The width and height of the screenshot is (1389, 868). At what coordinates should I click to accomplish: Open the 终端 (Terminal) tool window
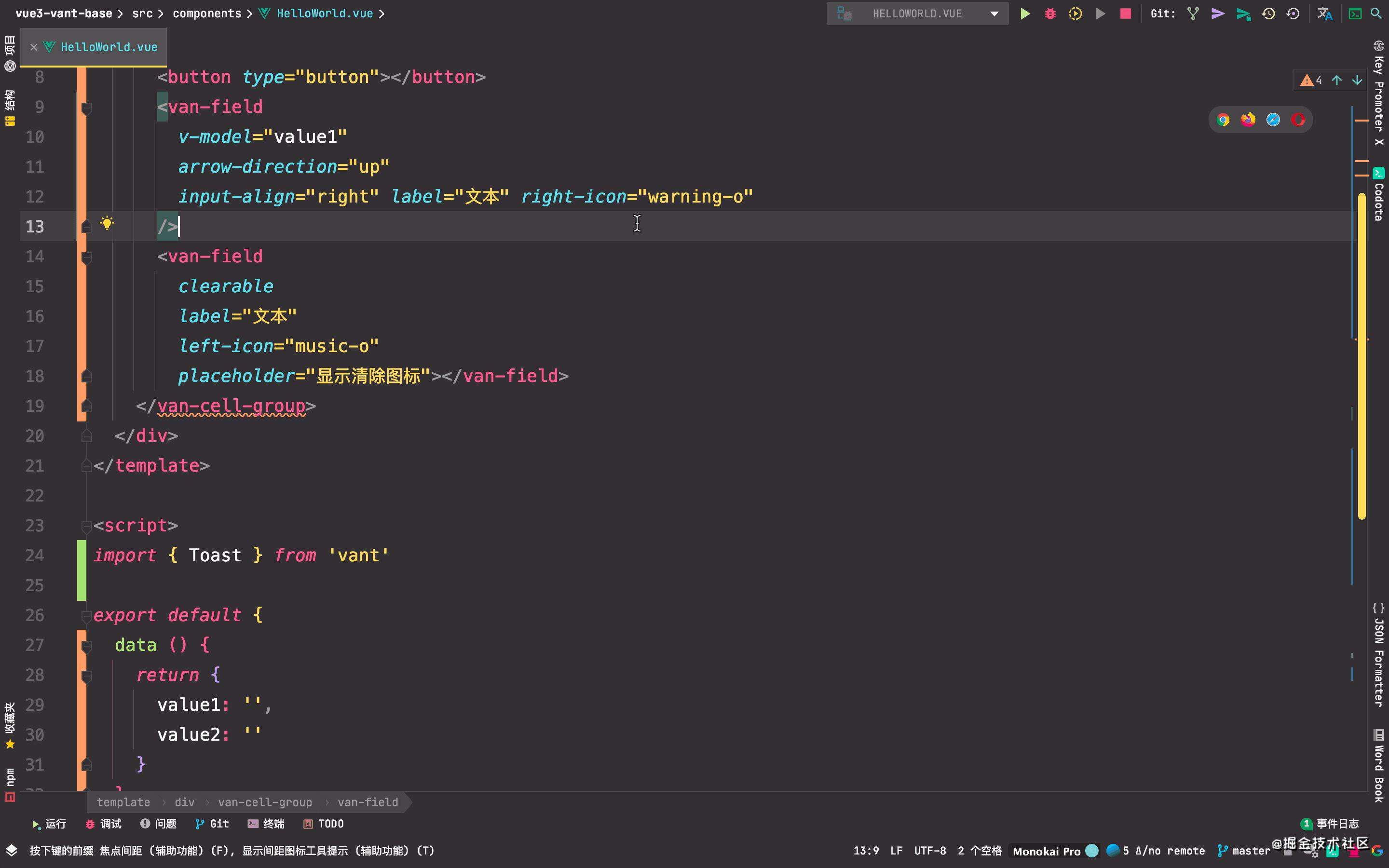pyautogui.click(x=266, y=824)
